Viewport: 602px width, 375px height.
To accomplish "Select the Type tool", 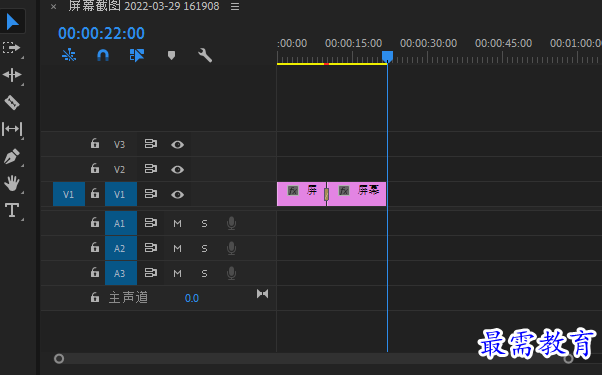I will tap(12, 210).
